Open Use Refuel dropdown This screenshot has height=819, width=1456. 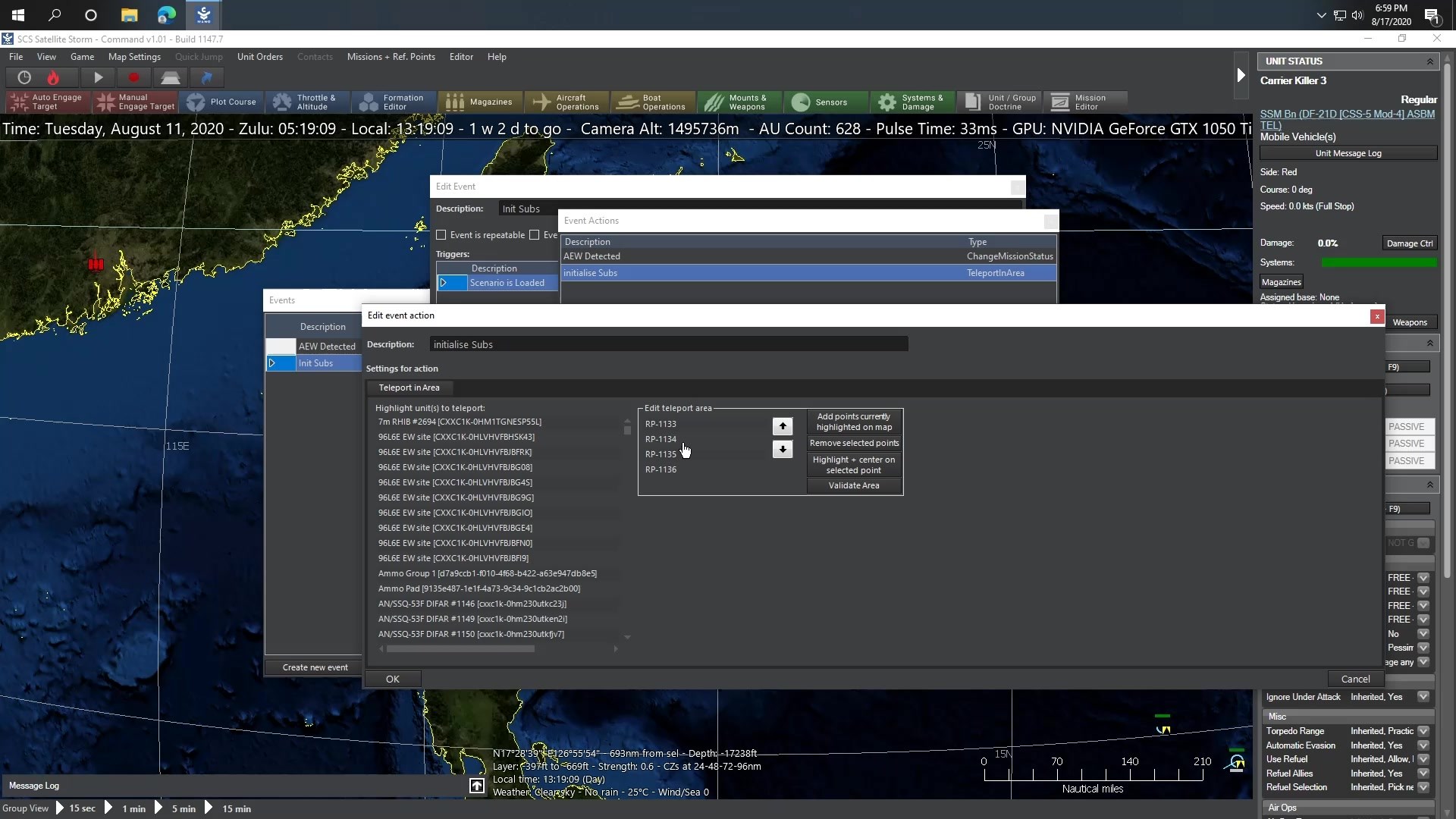click(x=1423, y=759)
